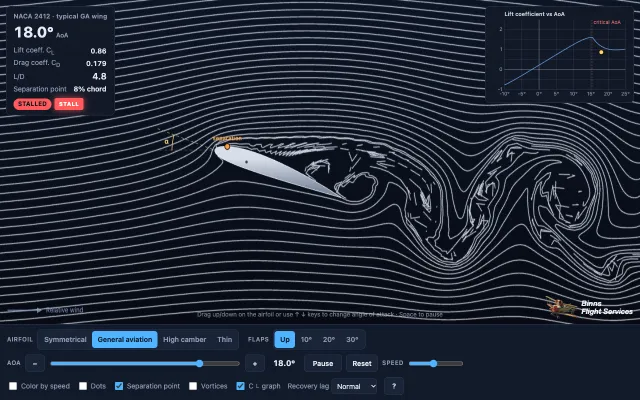Viewport: 640px width, 400px height.
Task: Switch to the Thin airfoil
Action: [224, 340]
